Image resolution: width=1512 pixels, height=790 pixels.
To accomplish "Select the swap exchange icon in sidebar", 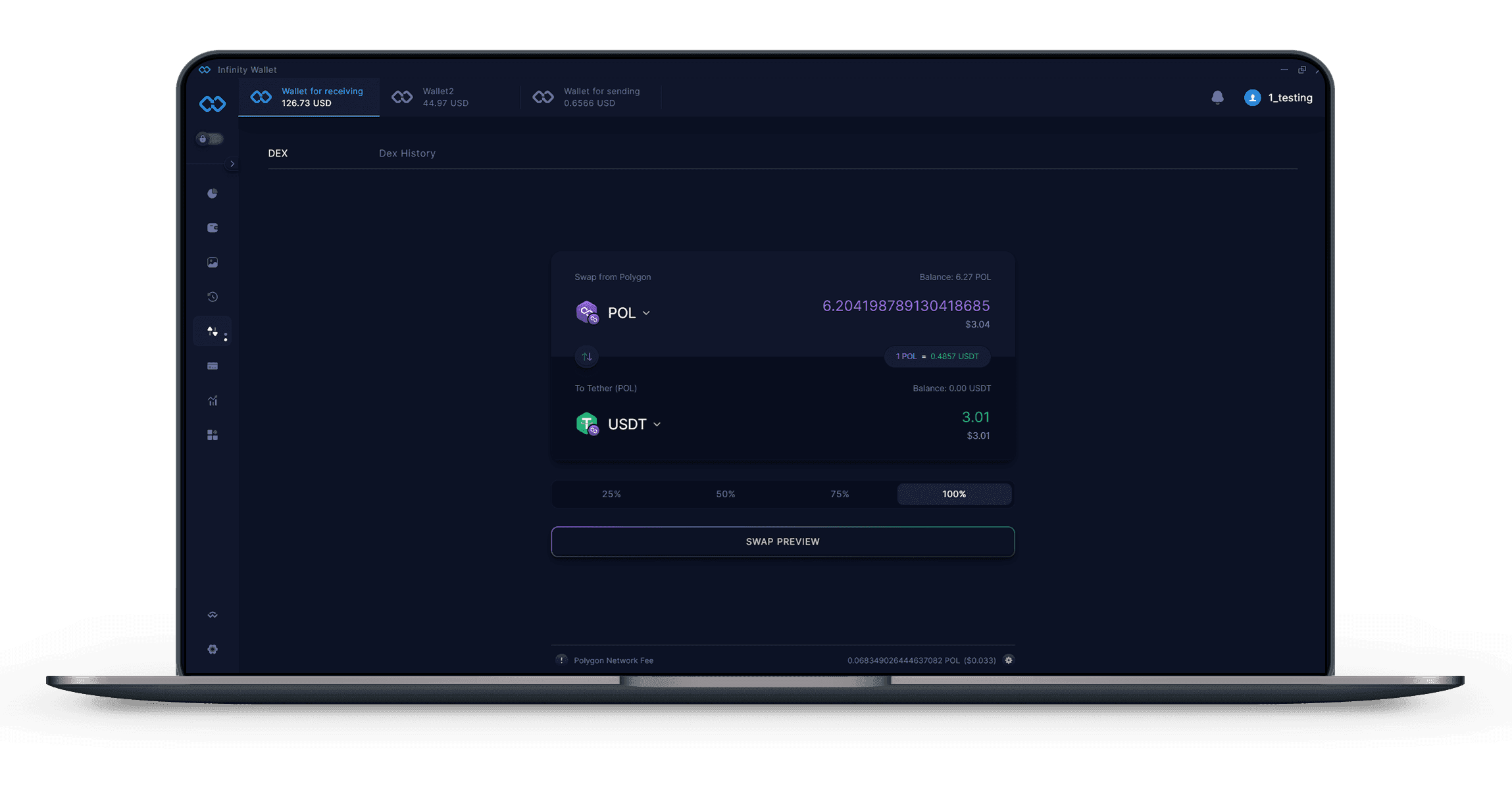I will click(x=213, y=332).
